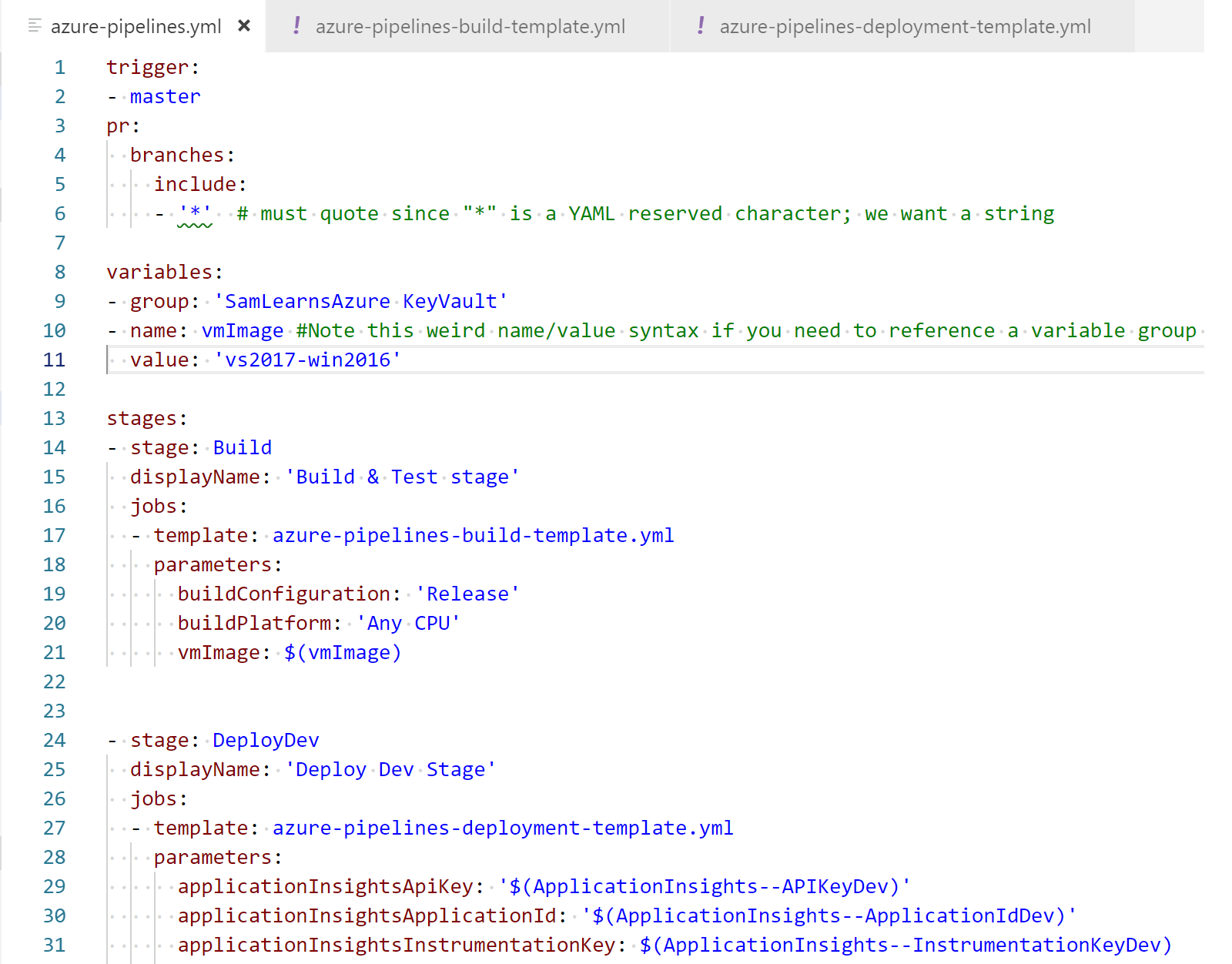Switch to azure-pipelines-build-template.yml tab

tap(470, 27)
